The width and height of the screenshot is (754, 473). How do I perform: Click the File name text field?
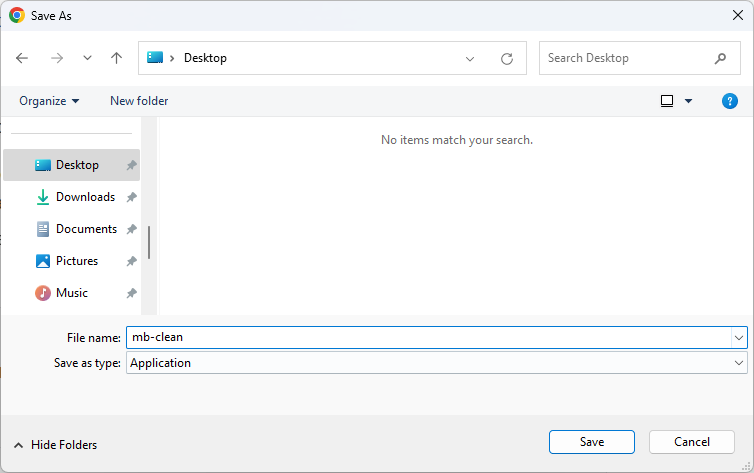click(x=428, y=338)
